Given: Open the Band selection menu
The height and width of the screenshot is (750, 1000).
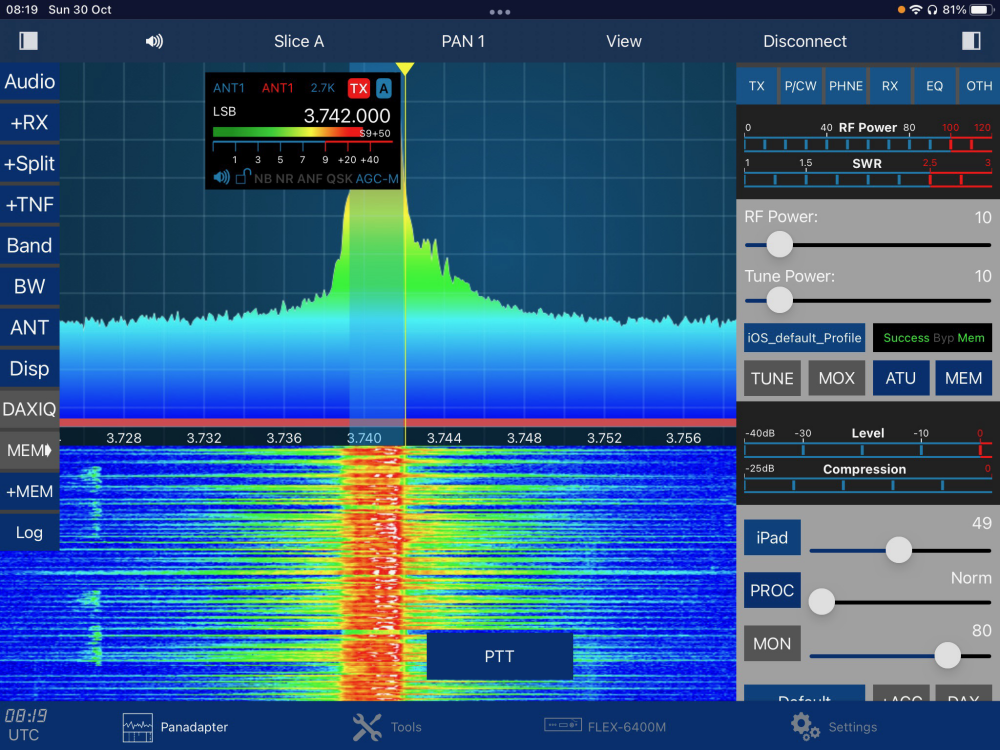Looking at the screenshot, I should point(29,245).
